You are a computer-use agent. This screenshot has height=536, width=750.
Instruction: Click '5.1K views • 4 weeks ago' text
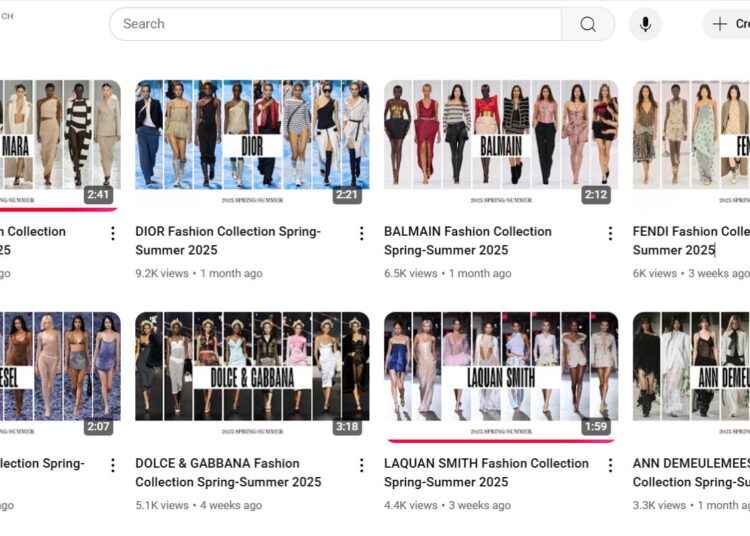pyautogui.click(x=199, y=505)
